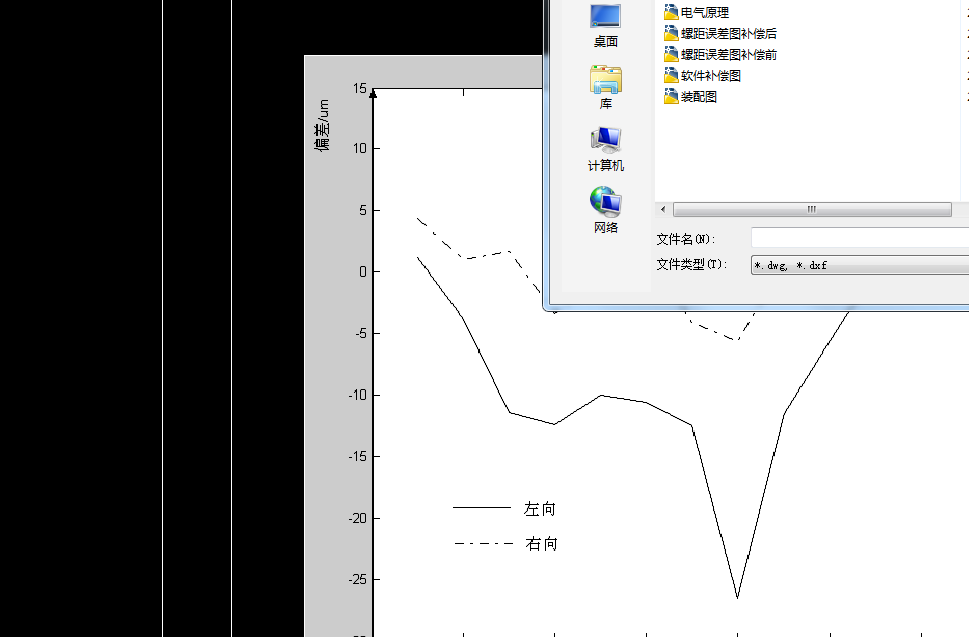Select the 电气原理 file icon

click(x=671, y=12)
